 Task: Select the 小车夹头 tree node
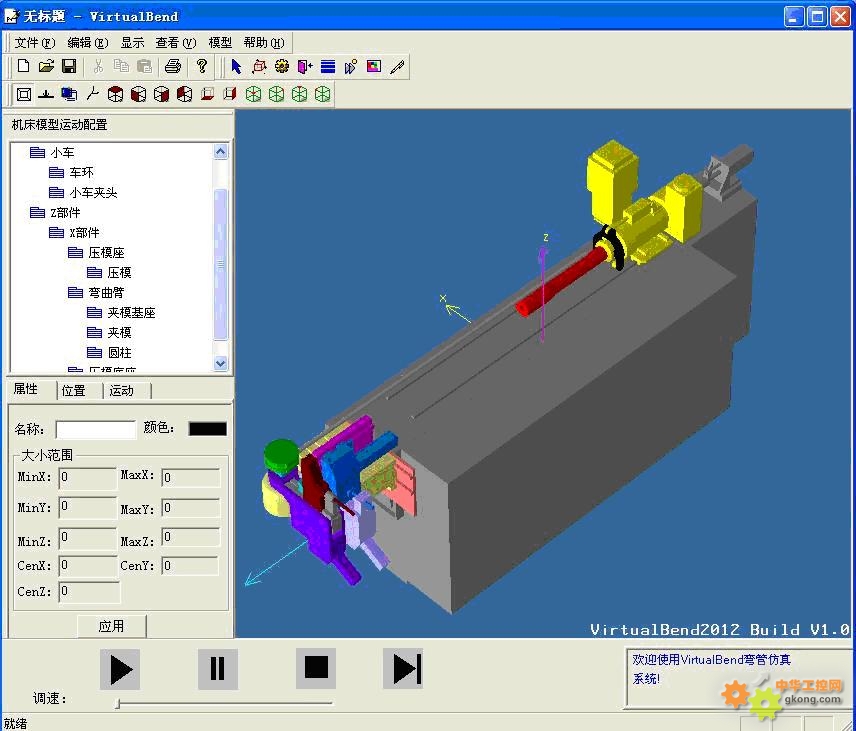pyautogui.click(x=93, y=193)
